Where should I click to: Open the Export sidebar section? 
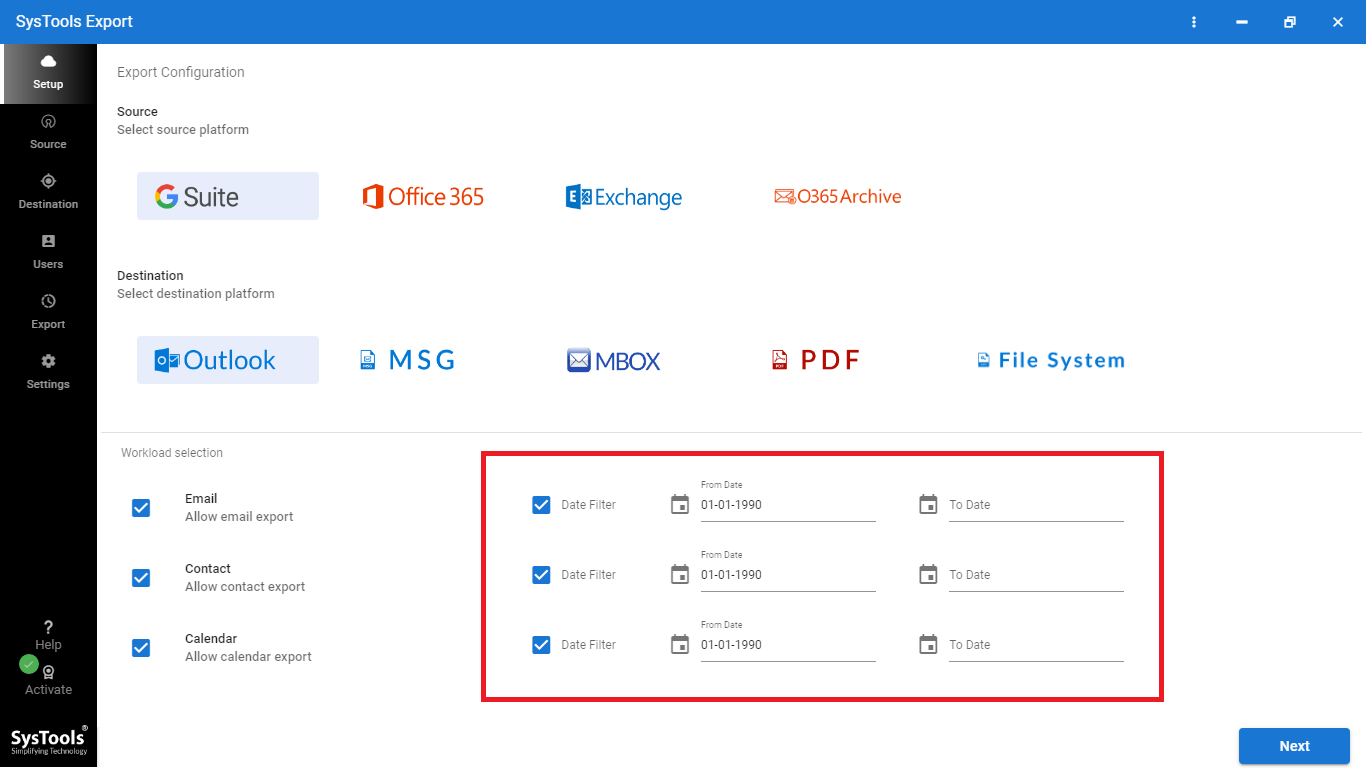tap(48, 312)
